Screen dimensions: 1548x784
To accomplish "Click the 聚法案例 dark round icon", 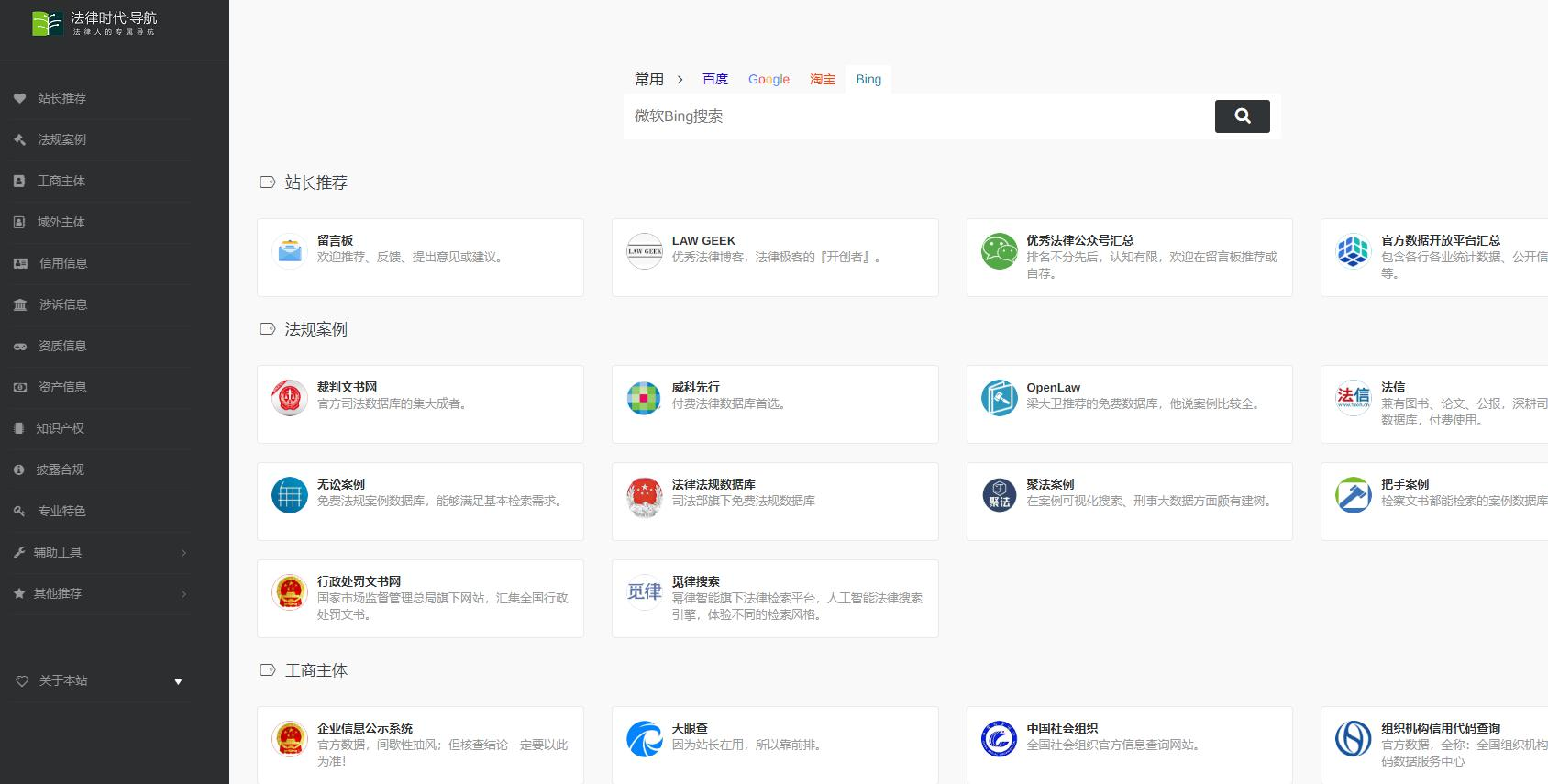I will [1000, 495].
